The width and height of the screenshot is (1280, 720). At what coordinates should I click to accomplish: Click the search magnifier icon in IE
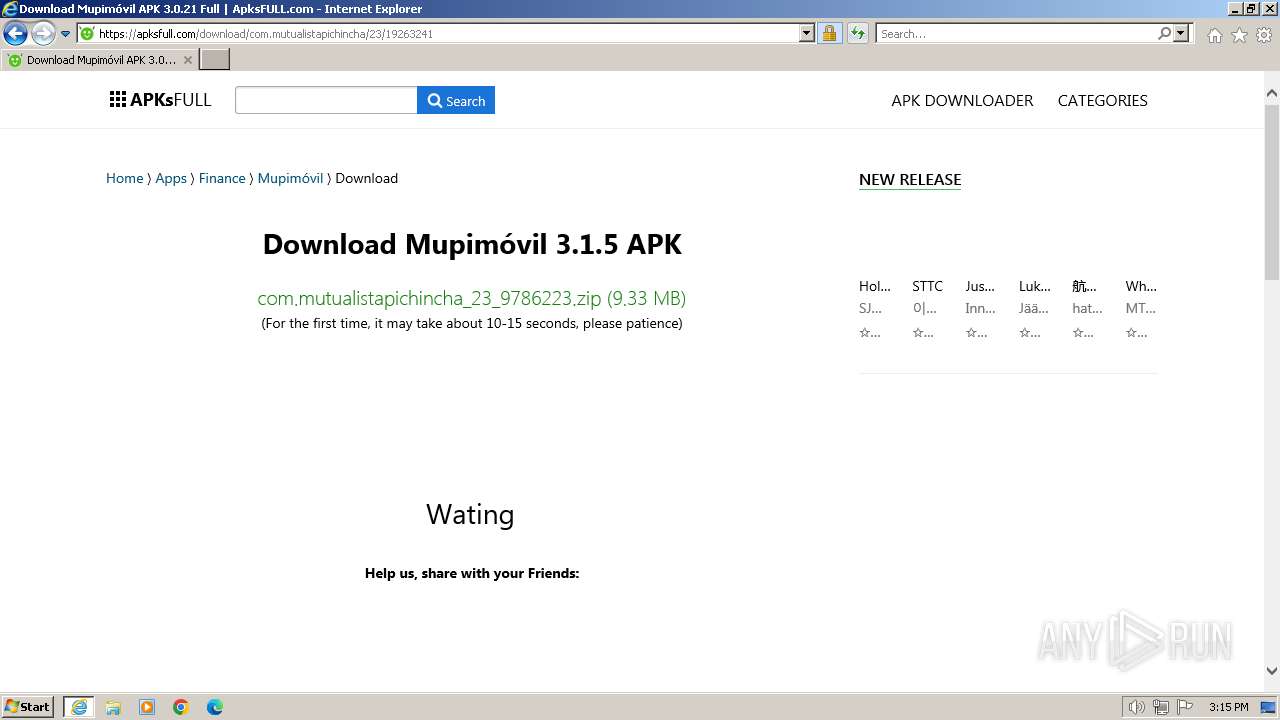1164,33
